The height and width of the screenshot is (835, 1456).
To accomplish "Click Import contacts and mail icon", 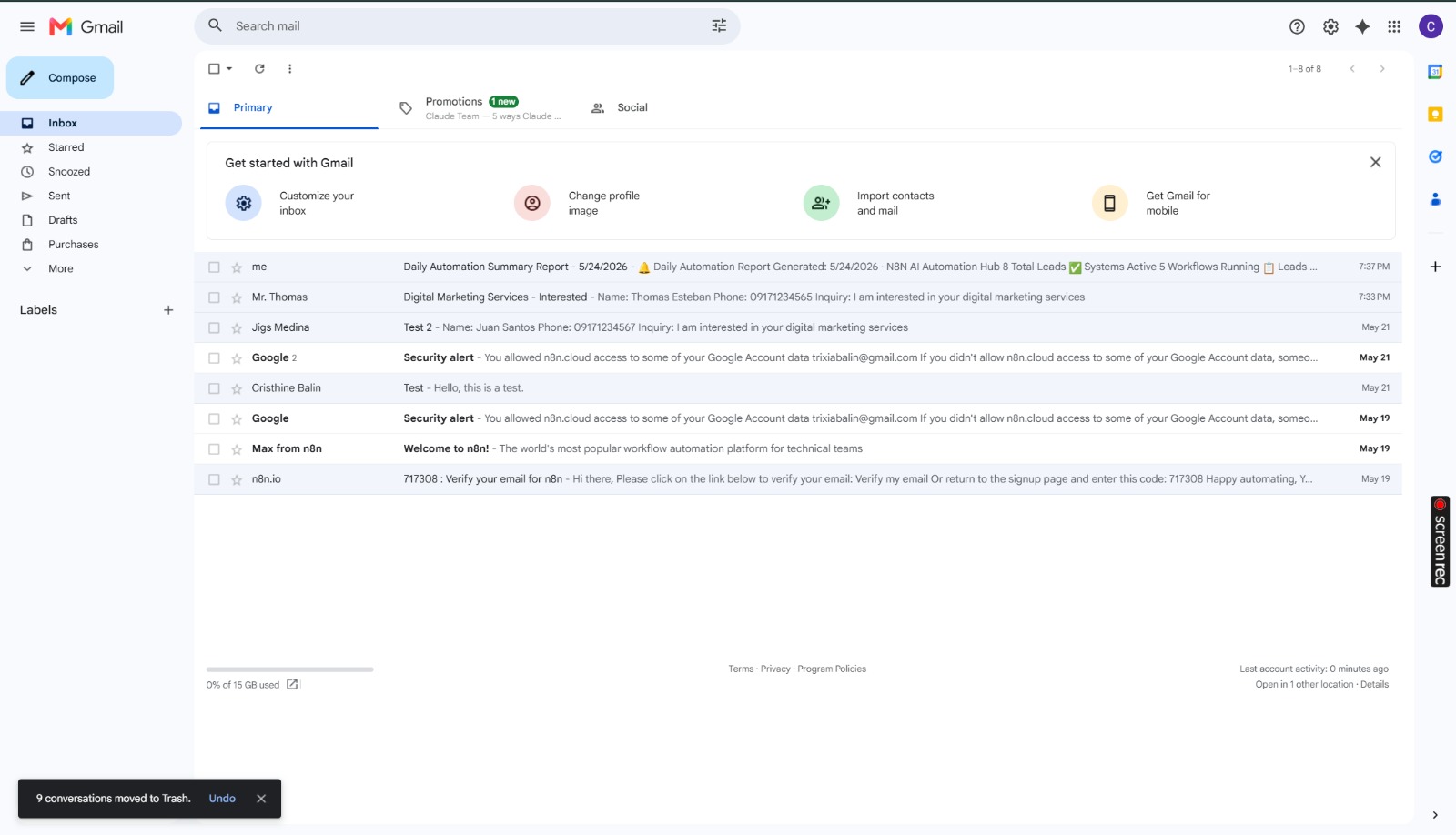I will point(821,203).
